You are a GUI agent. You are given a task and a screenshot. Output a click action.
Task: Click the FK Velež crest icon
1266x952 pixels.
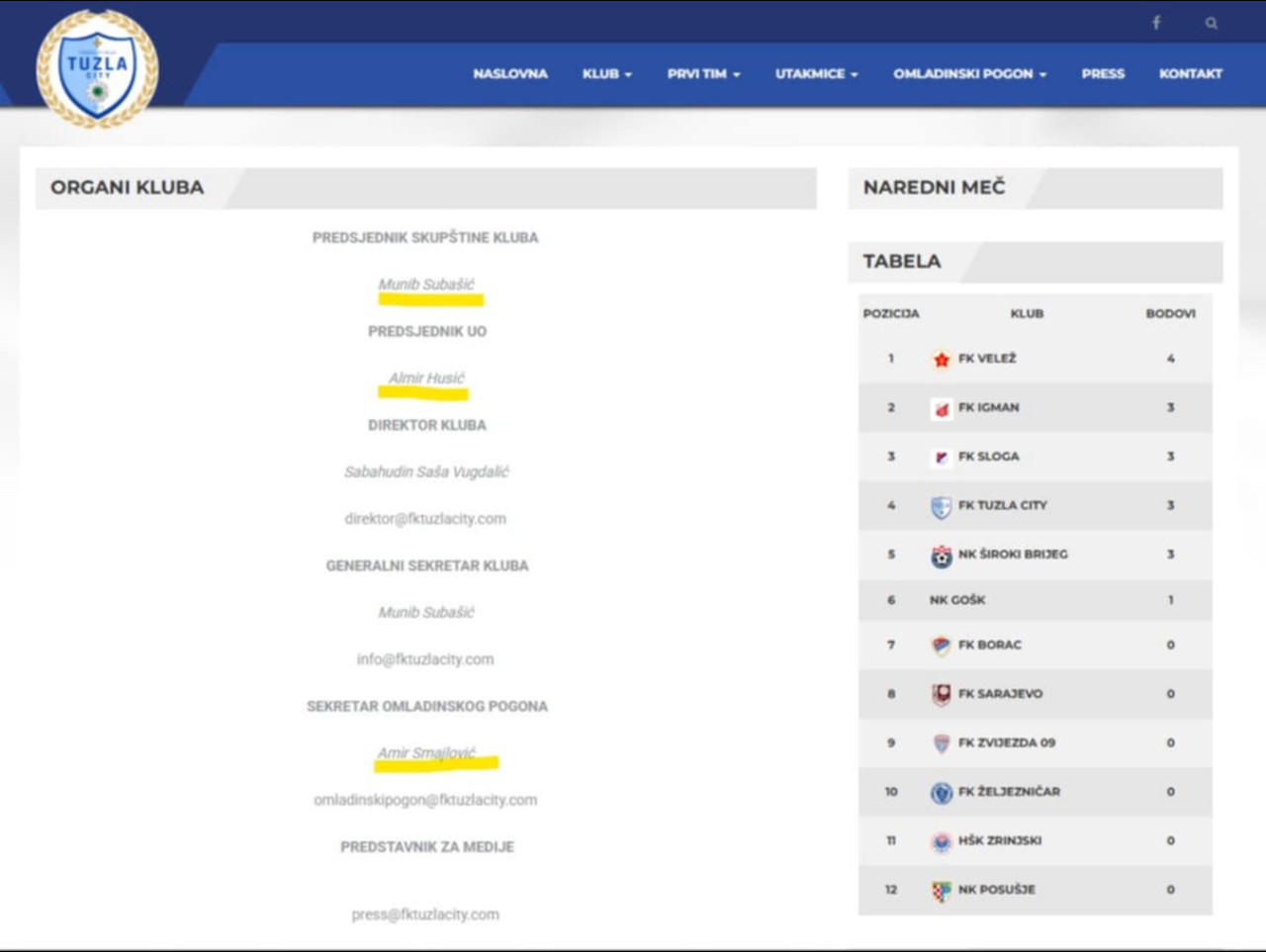coord(941,359)
